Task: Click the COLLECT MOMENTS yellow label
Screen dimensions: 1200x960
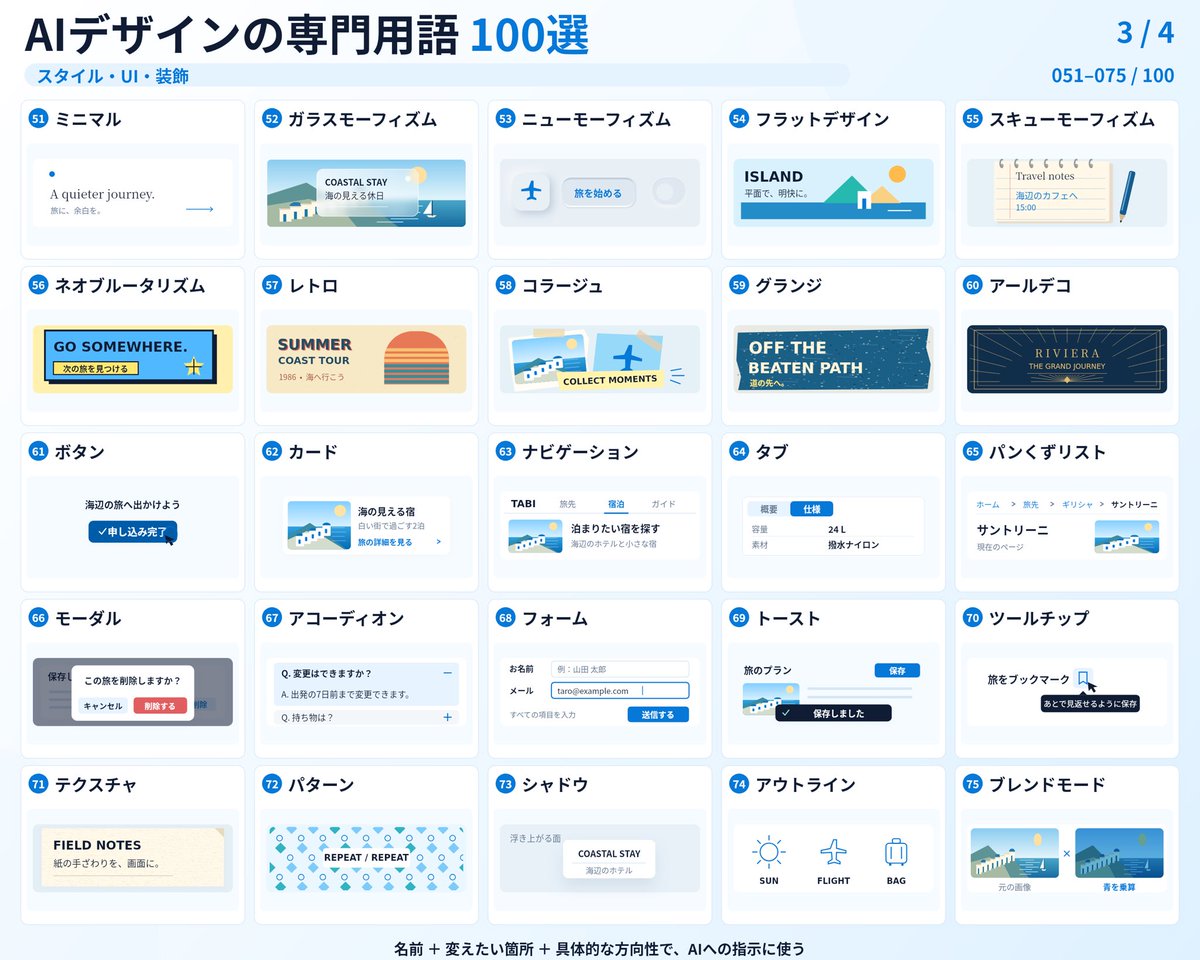Action: click(610, 380)
